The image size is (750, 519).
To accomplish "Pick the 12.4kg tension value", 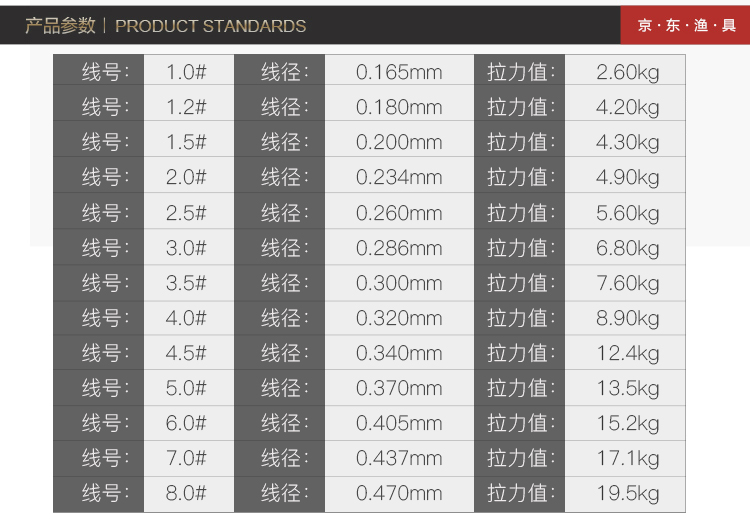I will tap(628, 353).
